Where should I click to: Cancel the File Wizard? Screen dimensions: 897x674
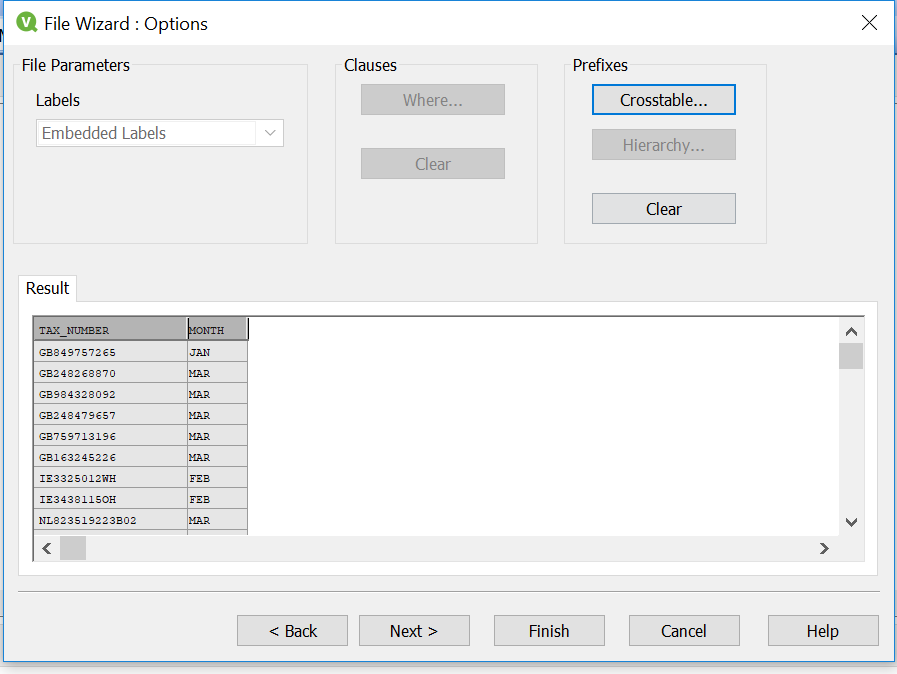(x=684, y=631)
